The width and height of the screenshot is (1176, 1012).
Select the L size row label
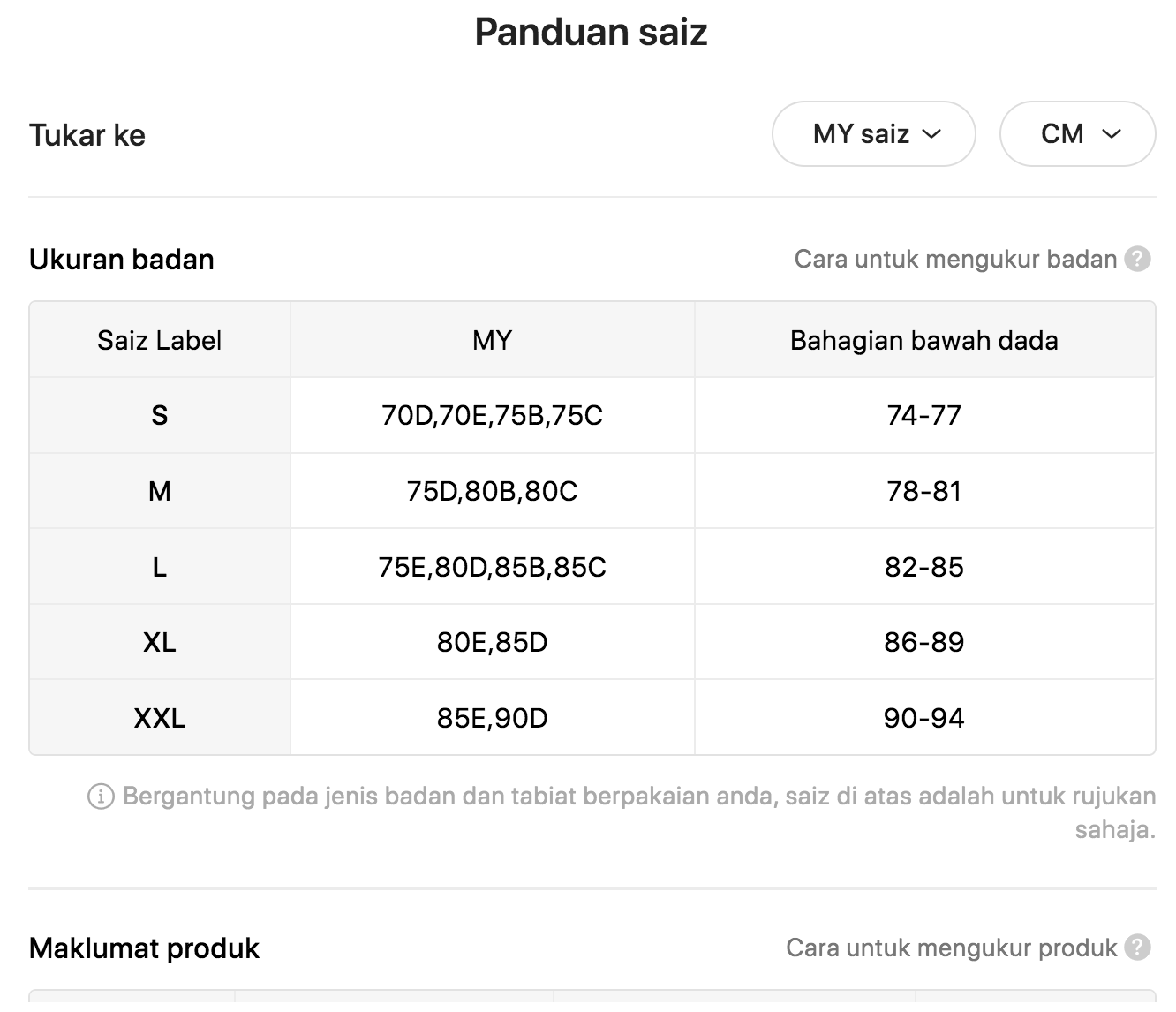pyautogui.click(x=160, y=567)
